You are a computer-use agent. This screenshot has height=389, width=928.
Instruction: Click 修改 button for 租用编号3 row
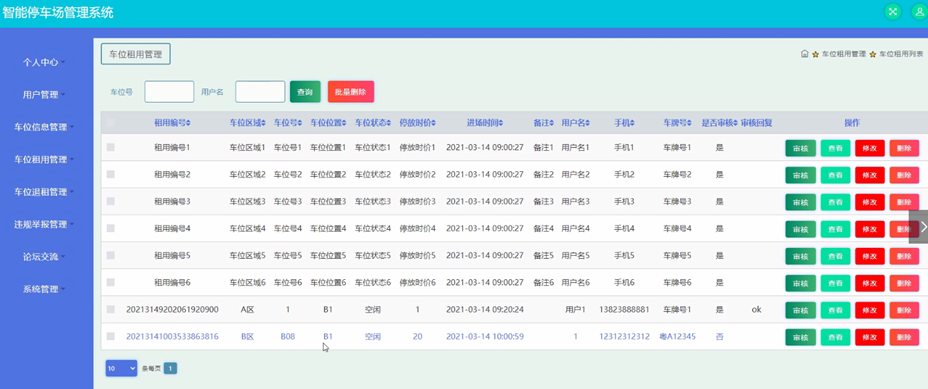pyautogui.click(x=870, y=202)
